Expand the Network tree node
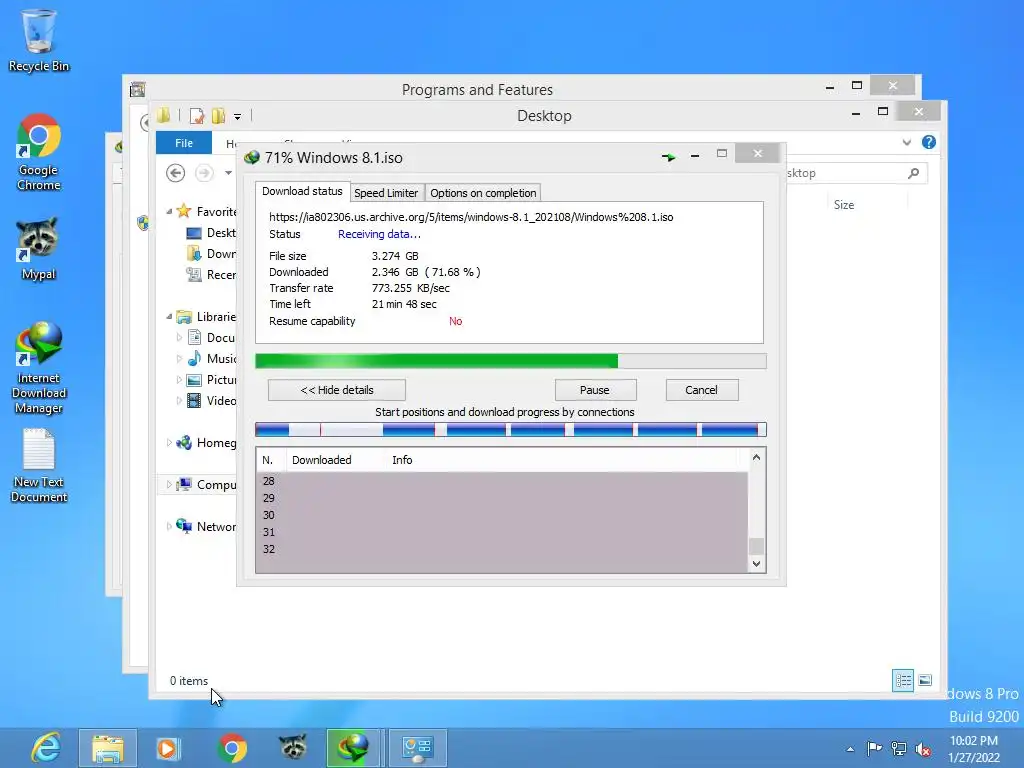This screenshot has width=1024, height=768. (169, 526)
